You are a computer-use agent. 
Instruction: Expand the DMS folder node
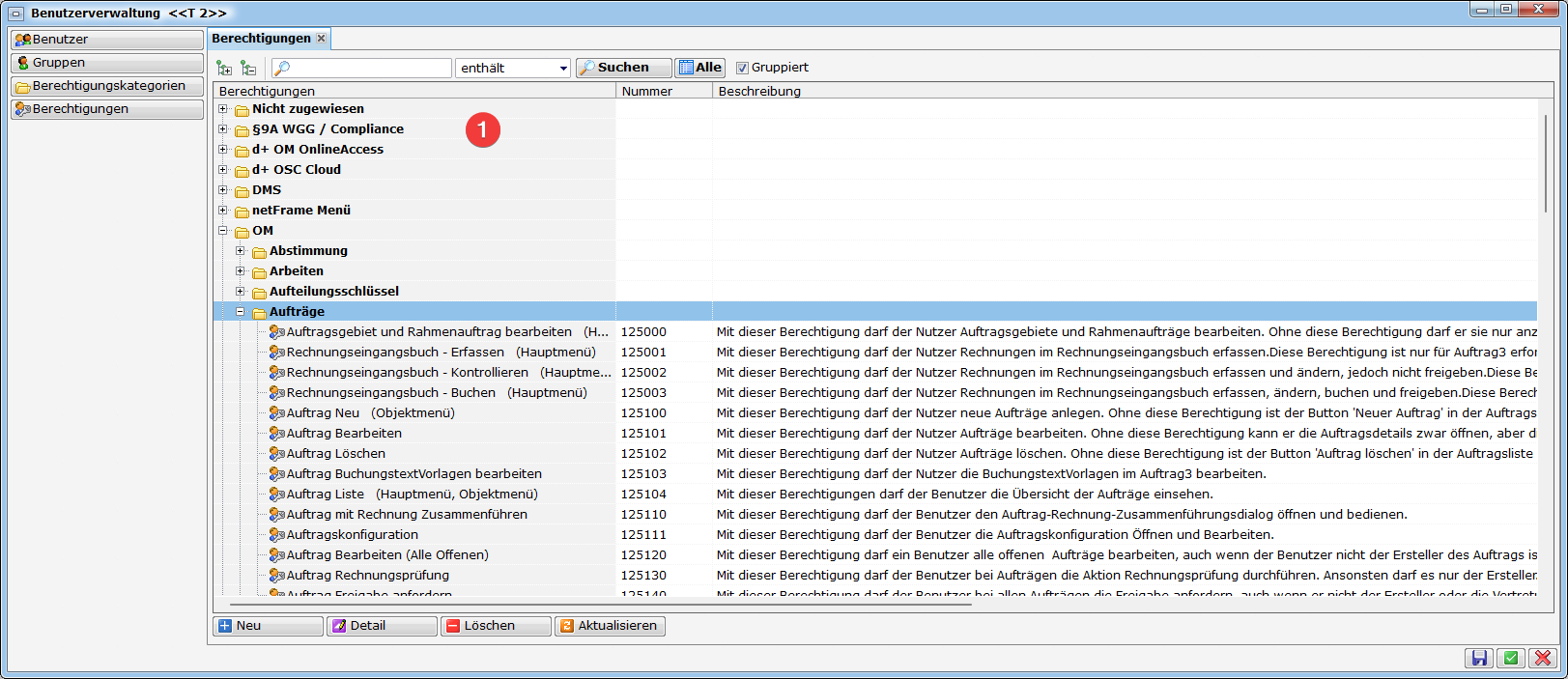[x=223, y=190]
